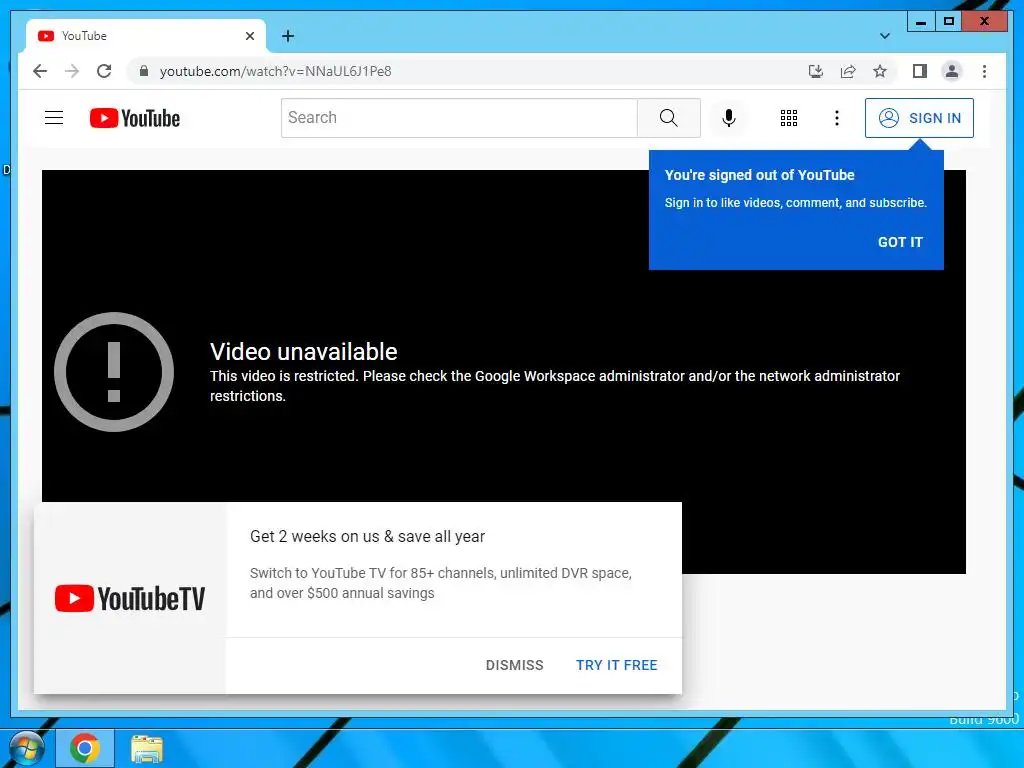
Task: Click the SIGN IN button
Action: point(919,118)
